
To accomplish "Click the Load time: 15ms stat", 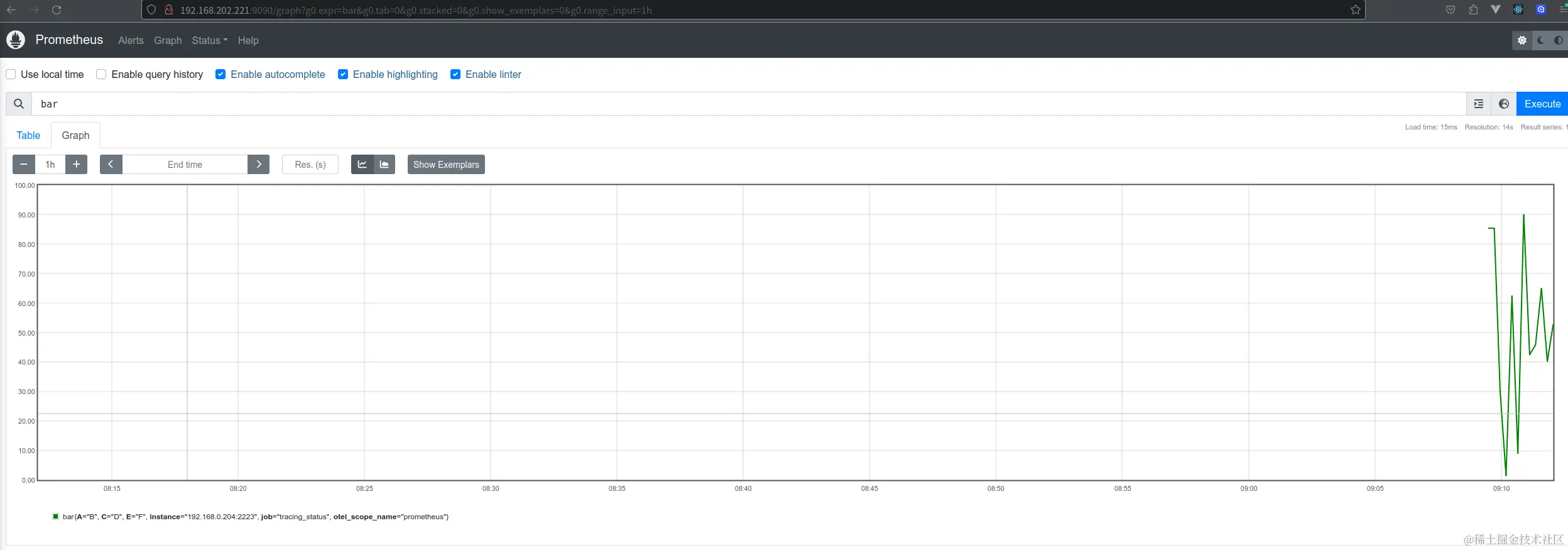I will [1431, 127].
